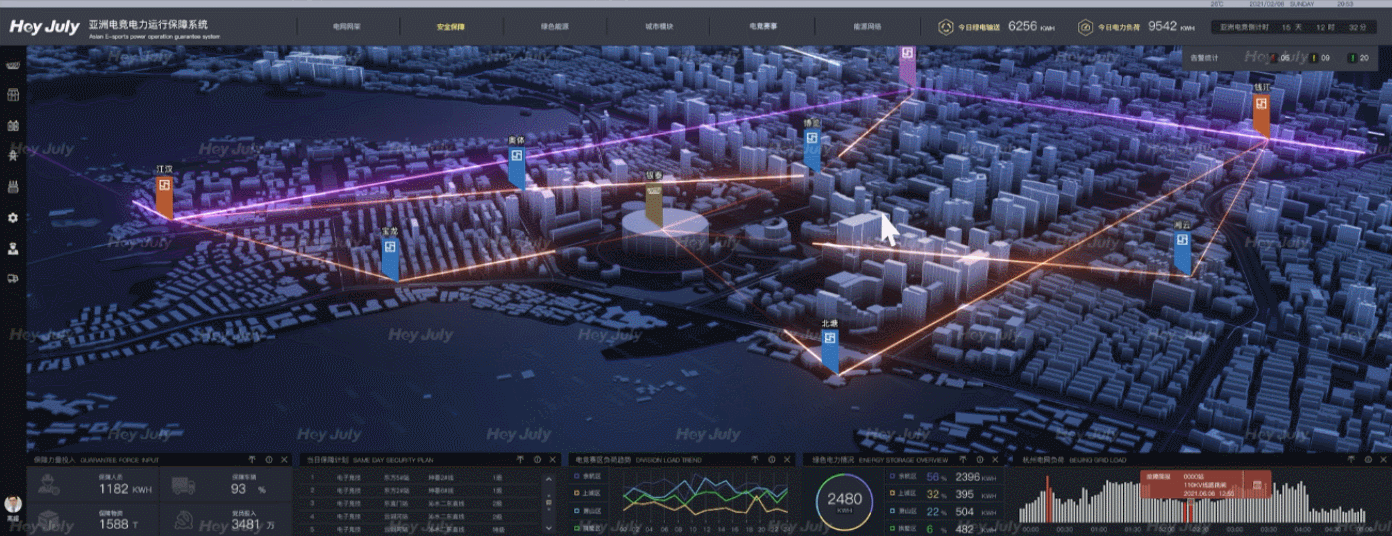
Task: Show info for Division Load Trend panel
Action: click(x=772, y=459)
